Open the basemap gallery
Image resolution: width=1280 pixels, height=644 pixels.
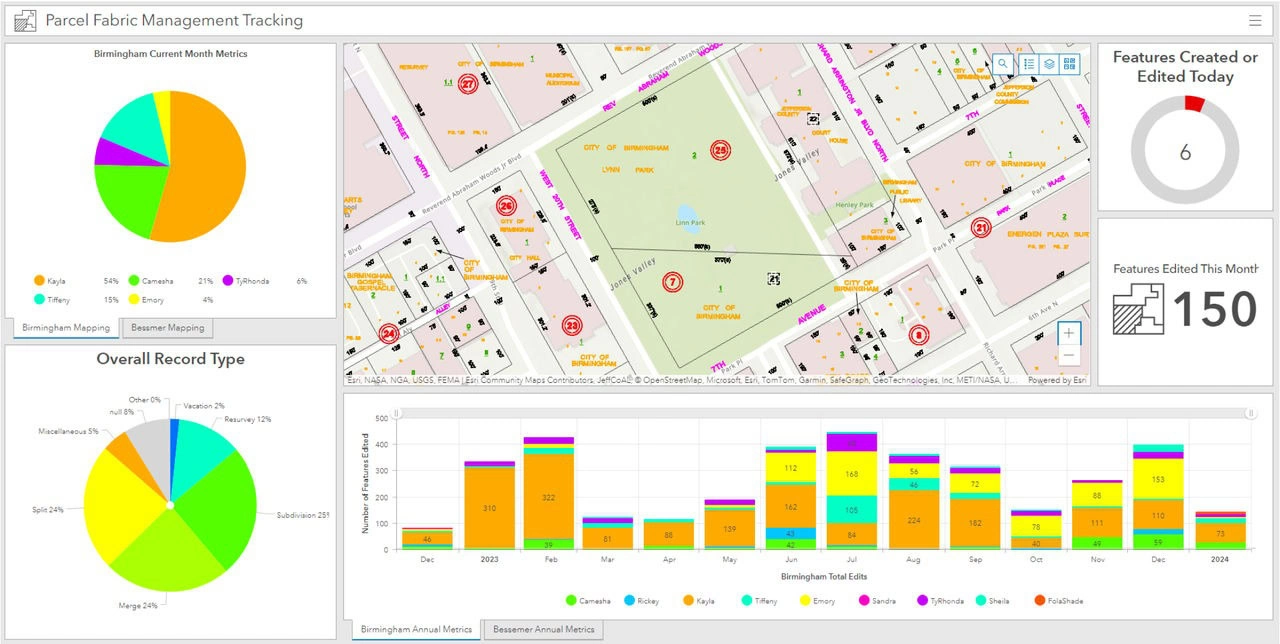click(1071, 63)
